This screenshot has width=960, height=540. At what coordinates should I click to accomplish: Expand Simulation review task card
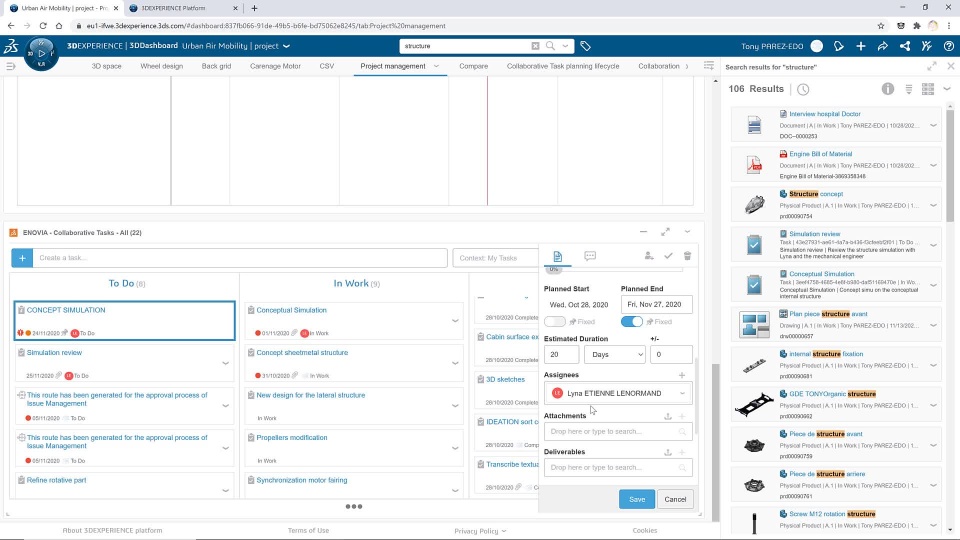225,363
